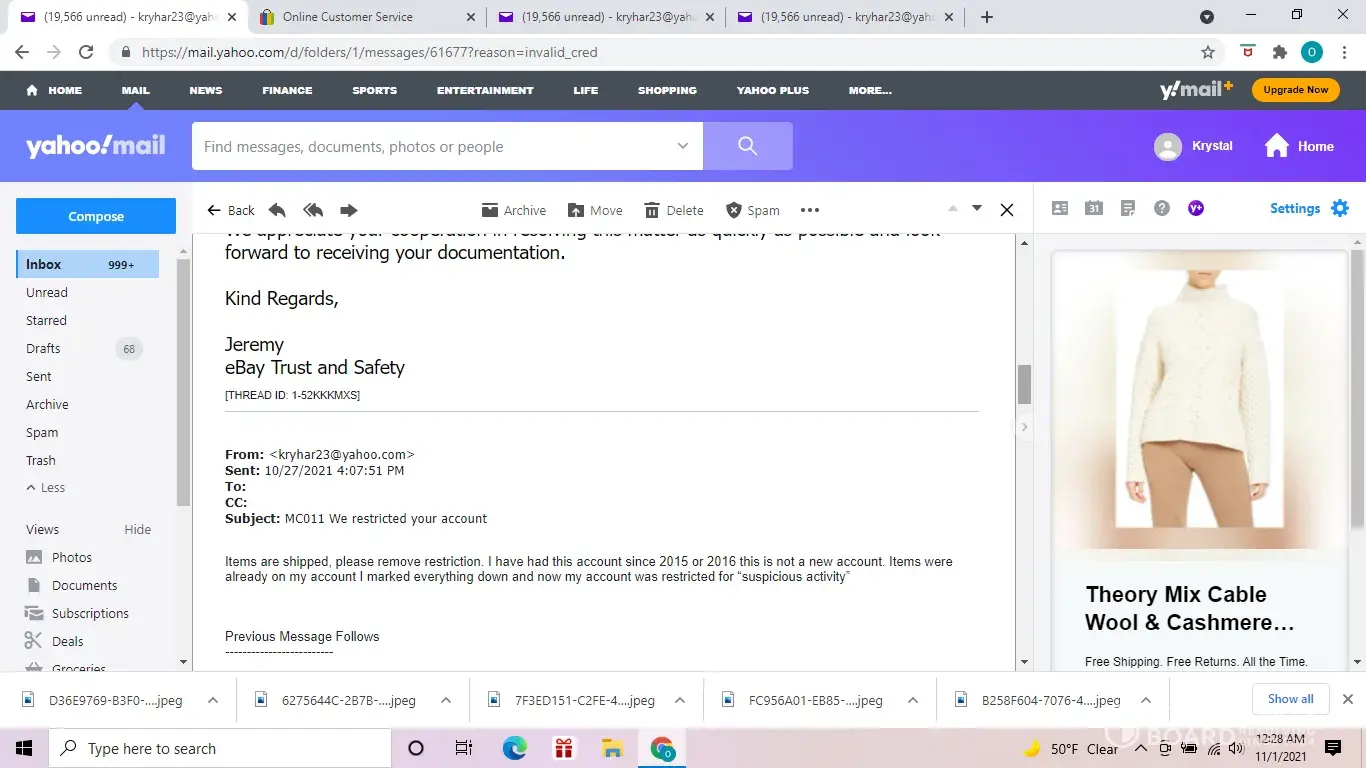
Task: Hide the Views section
Action: pos(137,529)
